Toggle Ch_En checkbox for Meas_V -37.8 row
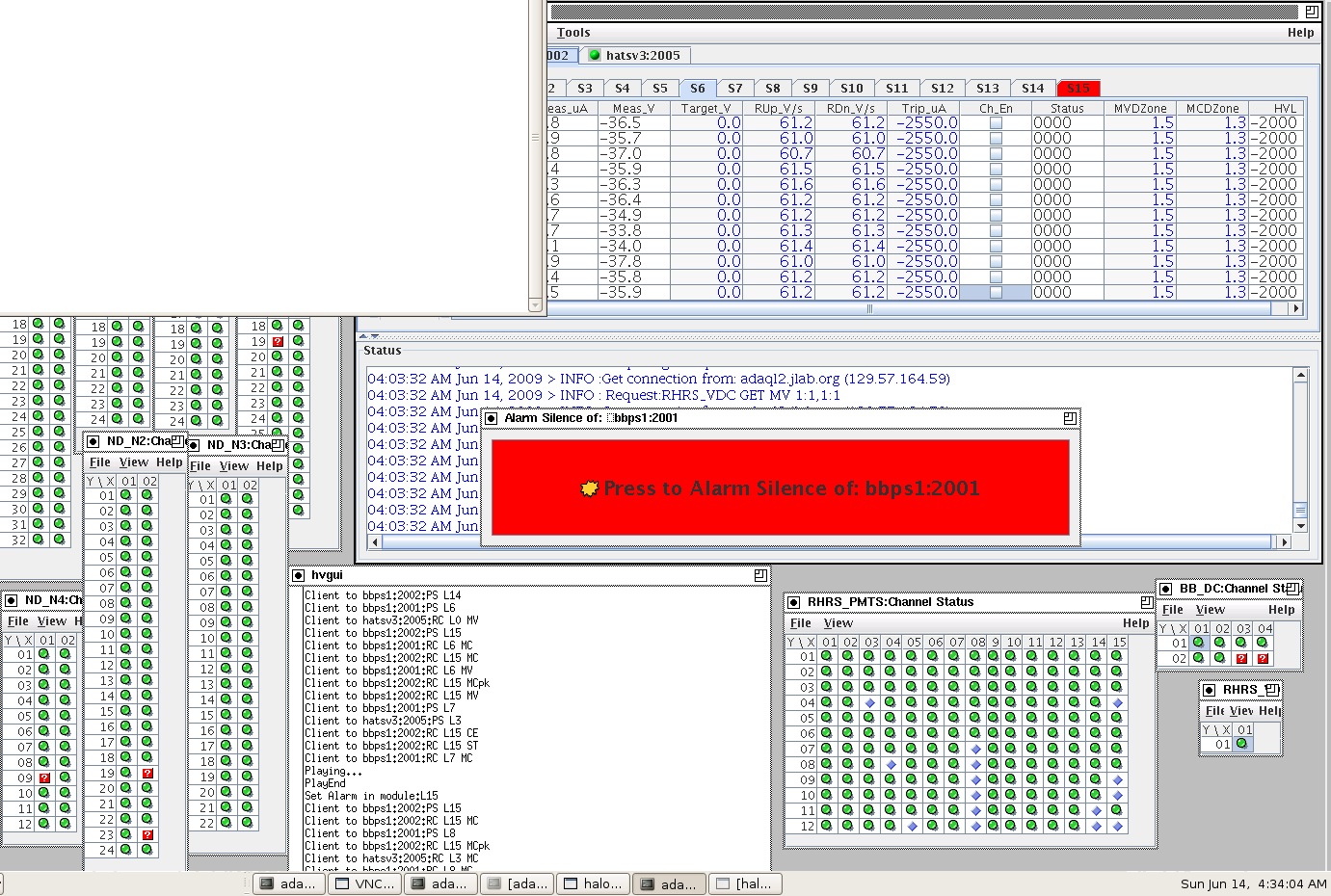Viewport: 1331px width, 896px height. coord(996,262)
